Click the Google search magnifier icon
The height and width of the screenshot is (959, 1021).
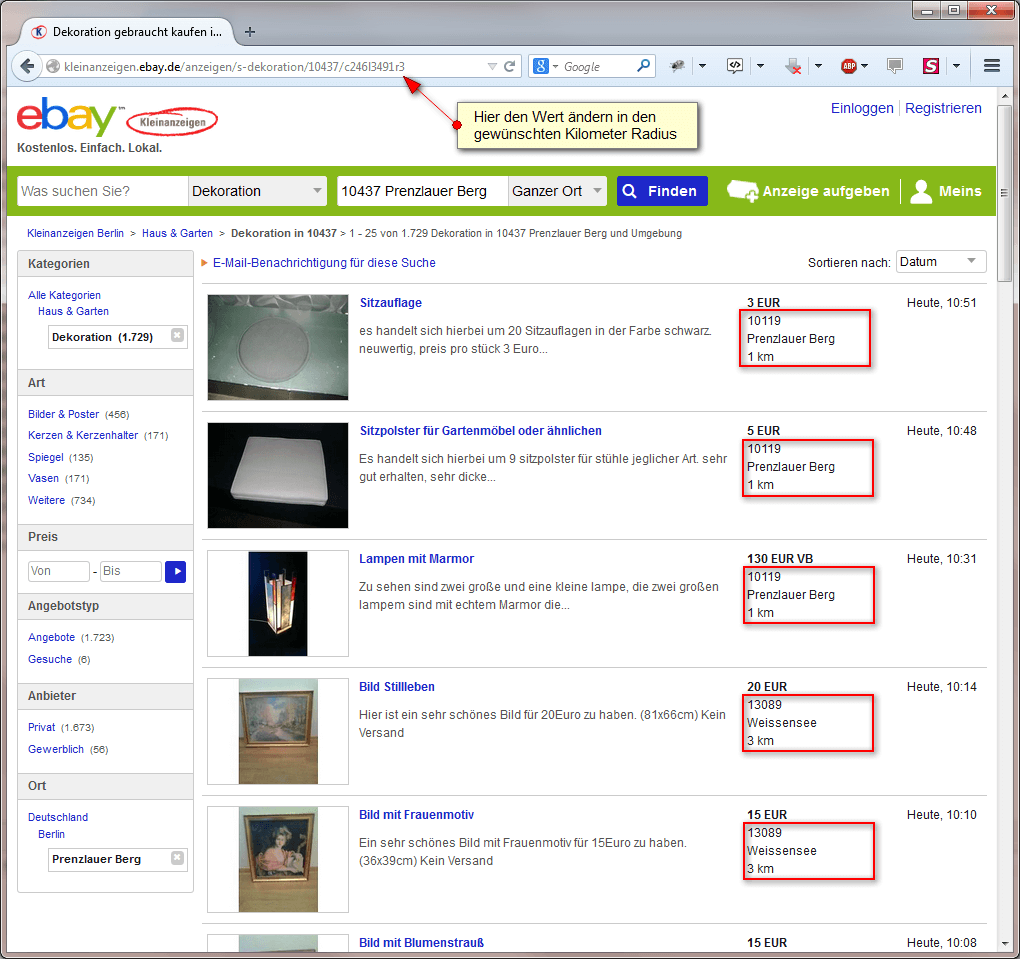click(x=643, y=65)
